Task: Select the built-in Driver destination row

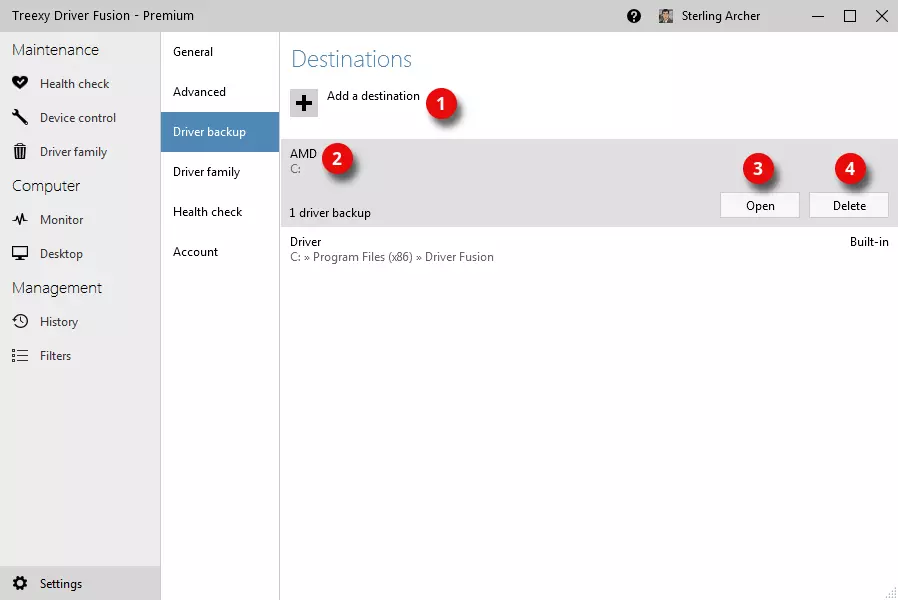Action: [589, 249]
